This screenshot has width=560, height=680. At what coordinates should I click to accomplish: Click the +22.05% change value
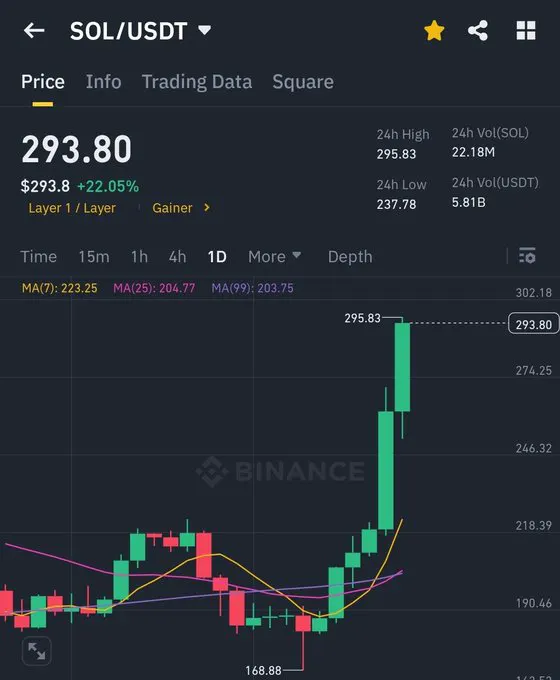point(108,186)
